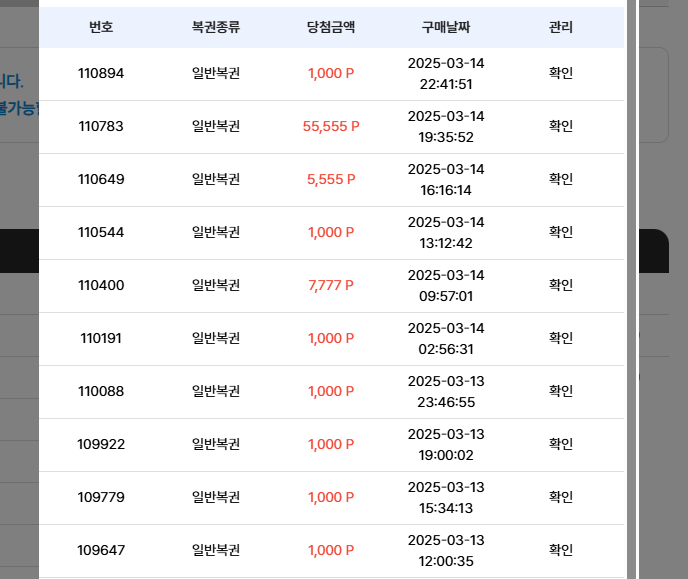Image resolution: width=688 pixels, height=579 pixels.
Task: Click the 복권종류 column header
Action: tap(216, 27)
